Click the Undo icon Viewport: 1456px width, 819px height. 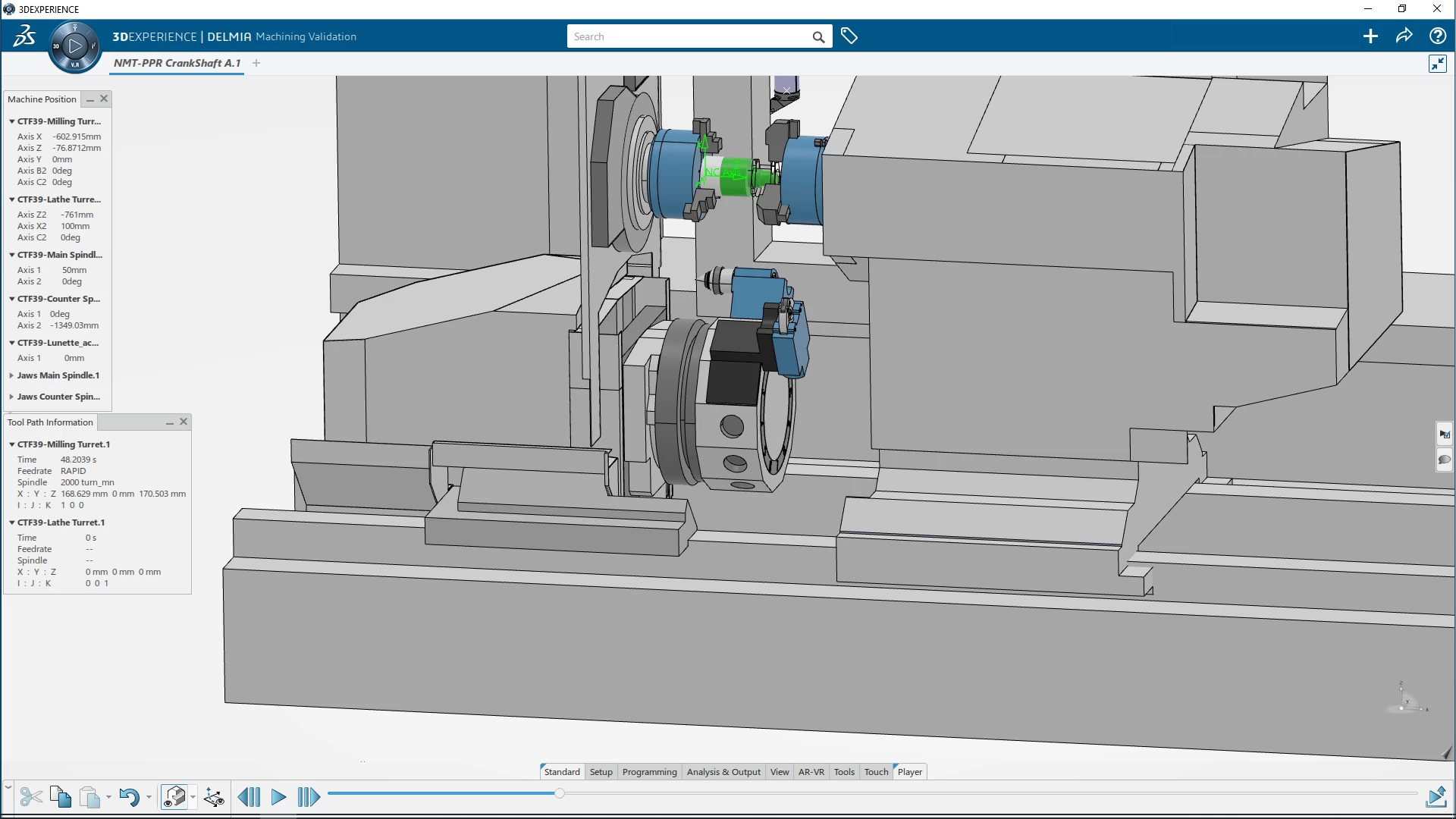(x=130, y=797)
